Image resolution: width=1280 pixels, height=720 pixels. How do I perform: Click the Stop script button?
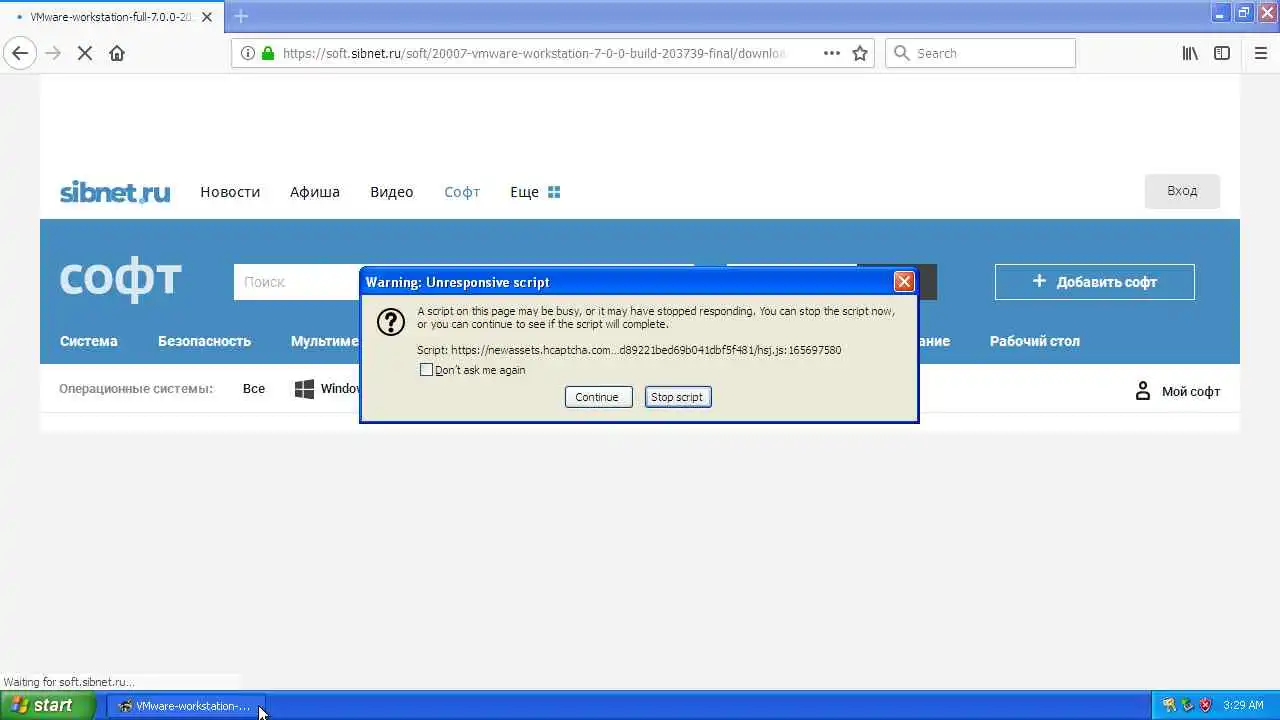(x=678, y=397)
